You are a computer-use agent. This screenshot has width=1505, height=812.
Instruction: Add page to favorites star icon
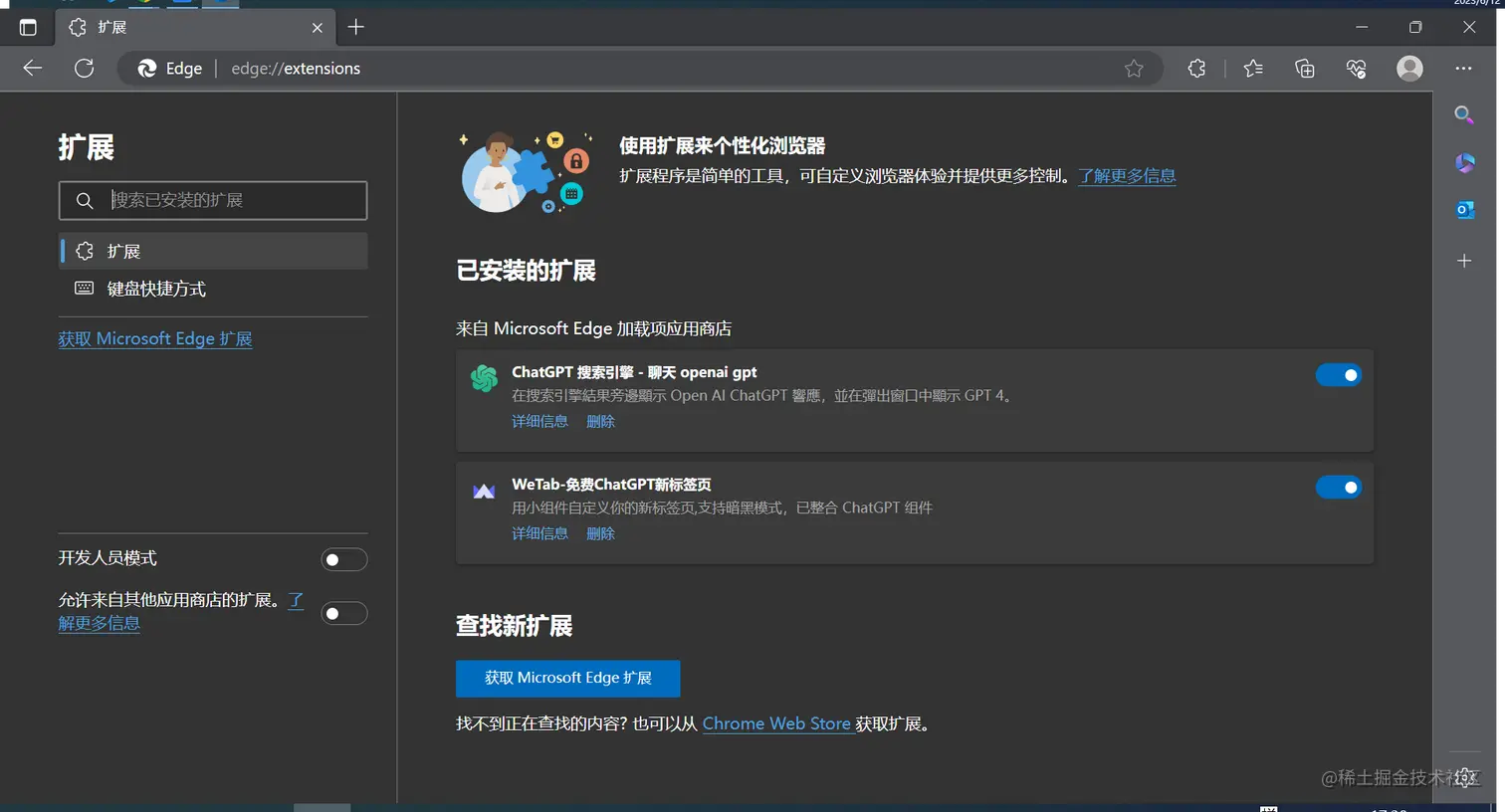[1134, 68]
